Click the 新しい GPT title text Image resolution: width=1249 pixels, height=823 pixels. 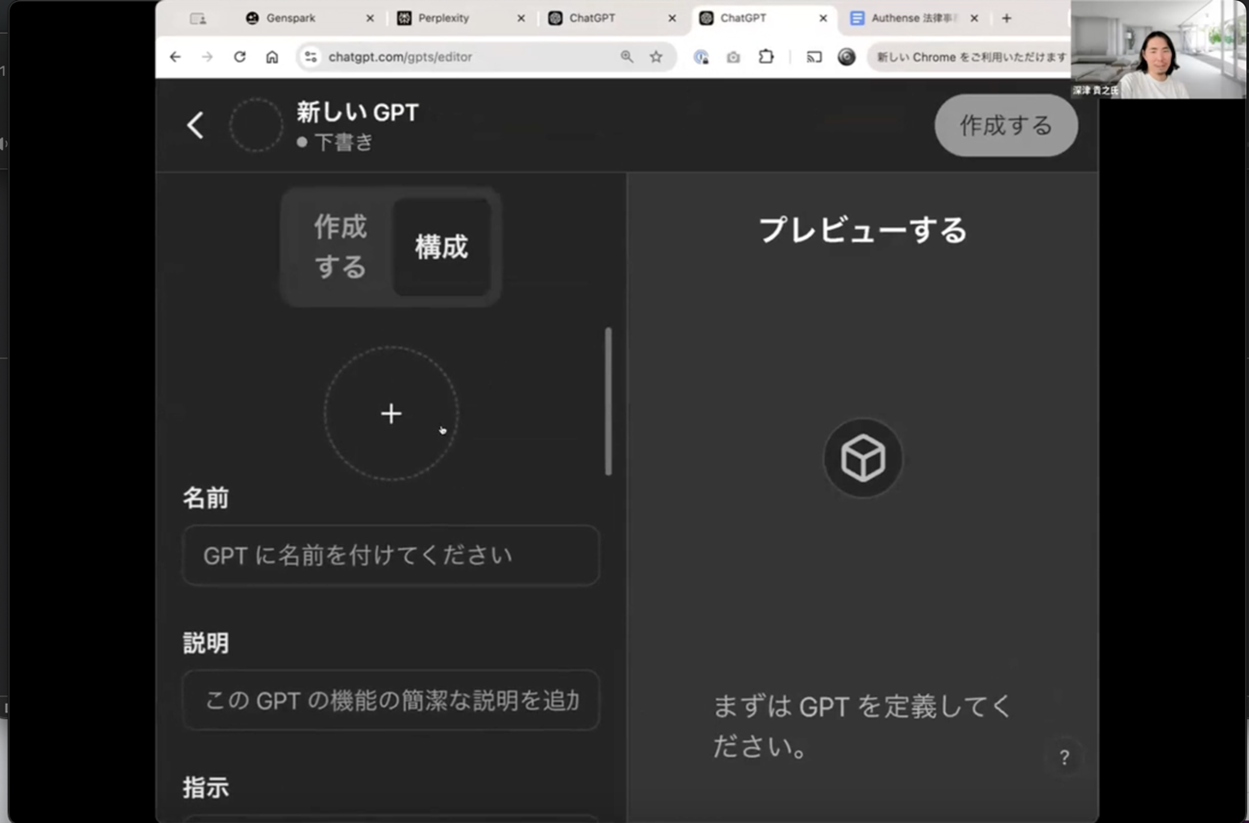pyautogui.click(x=357, y=113)
